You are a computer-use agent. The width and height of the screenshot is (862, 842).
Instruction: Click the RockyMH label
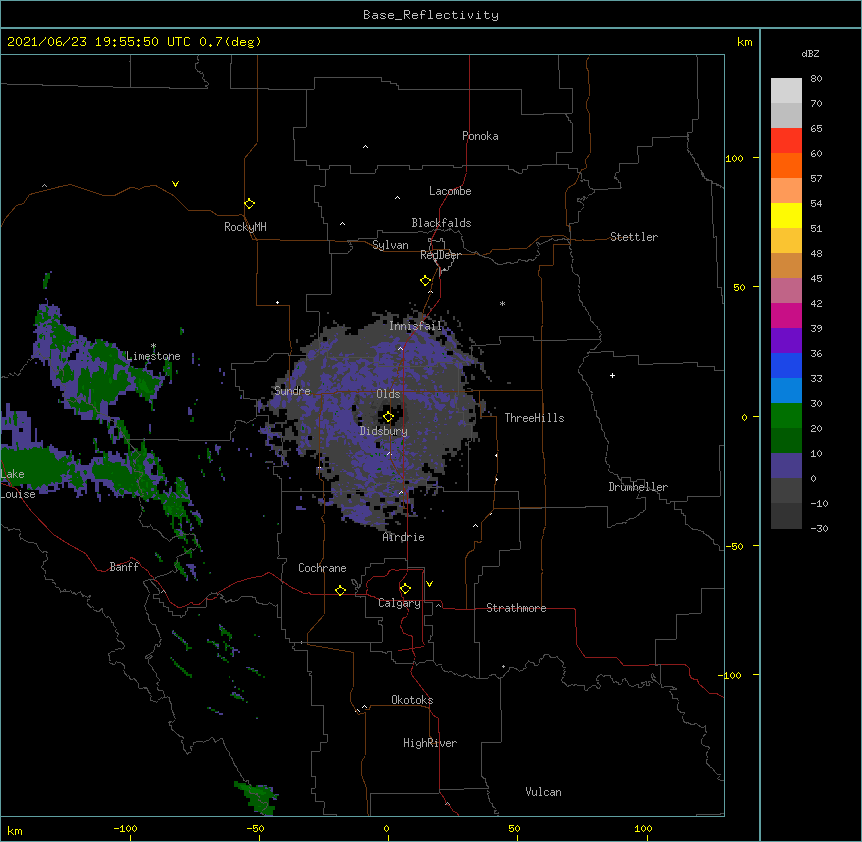pyautogui.click(x=245, y=227)
